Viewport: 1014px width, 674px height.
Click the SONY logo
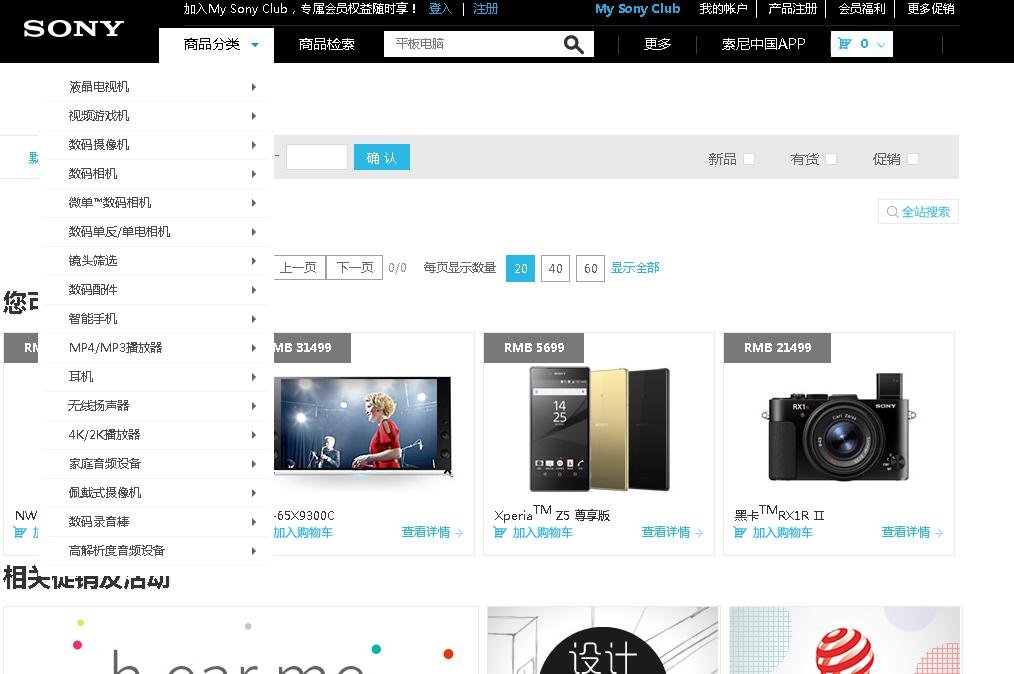point(72,29)
